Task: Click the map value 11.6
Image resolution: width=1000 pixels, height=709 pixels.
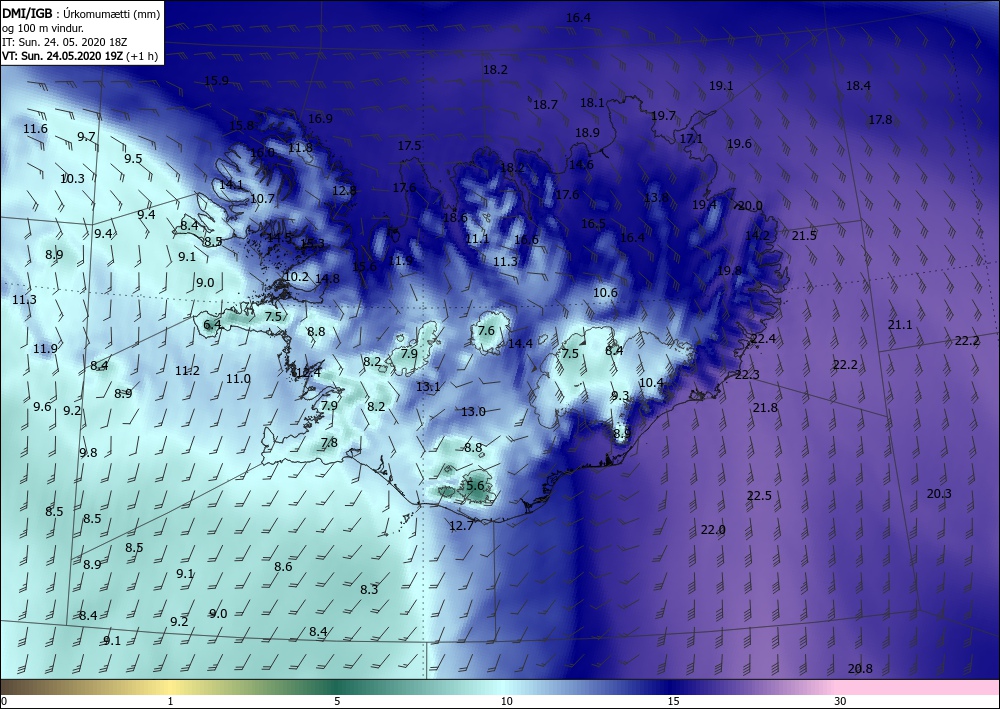Action: (35, 129)
